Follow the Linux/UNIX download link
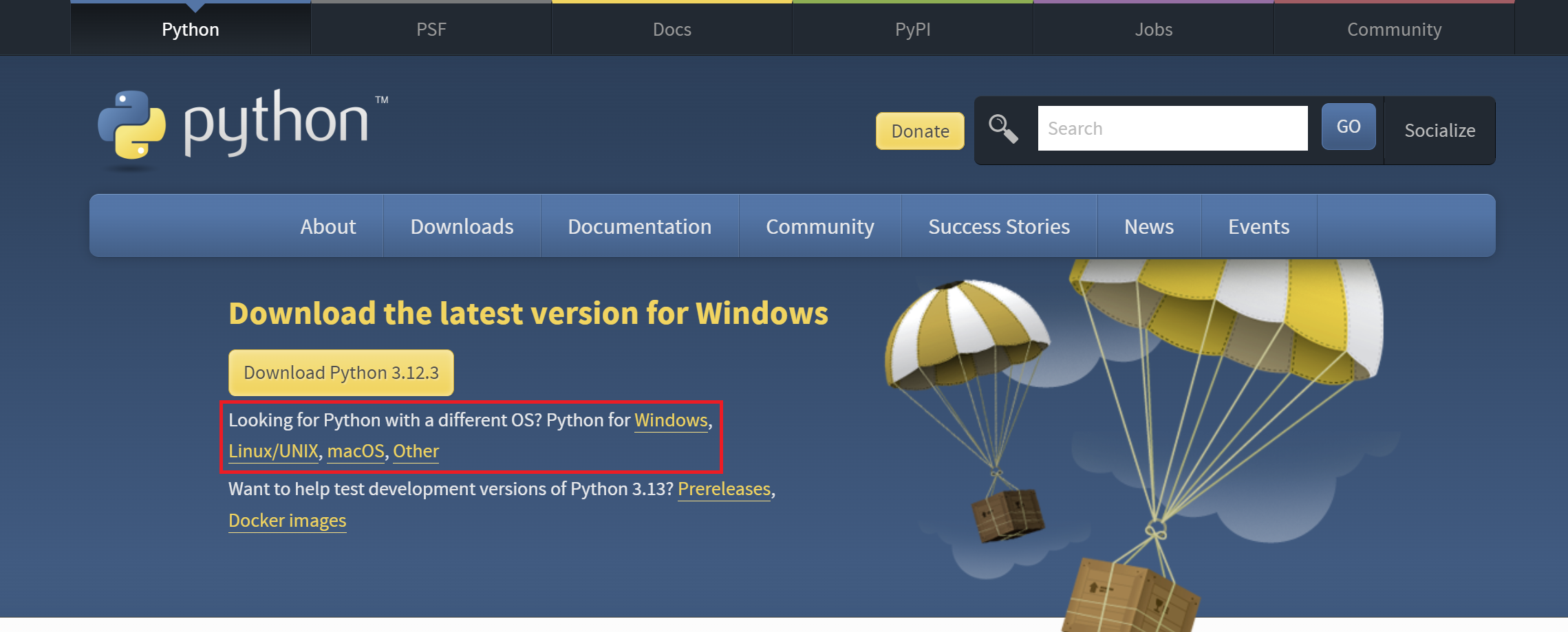 point(274,451)
